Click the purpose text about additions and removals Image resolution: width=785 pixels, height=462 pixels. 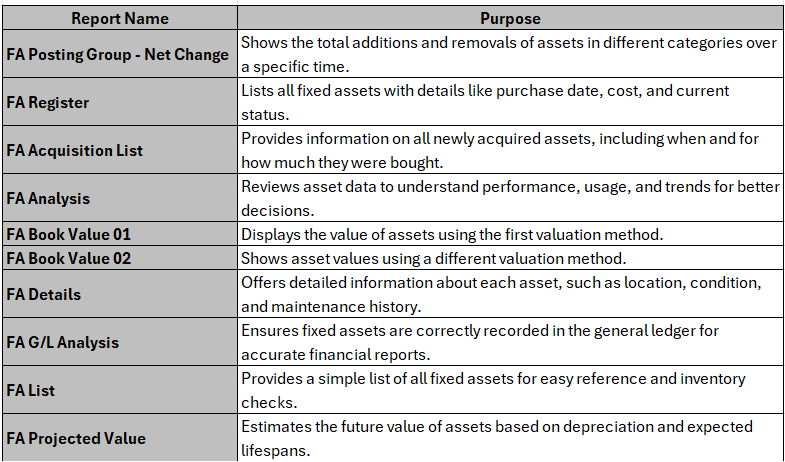510,54
